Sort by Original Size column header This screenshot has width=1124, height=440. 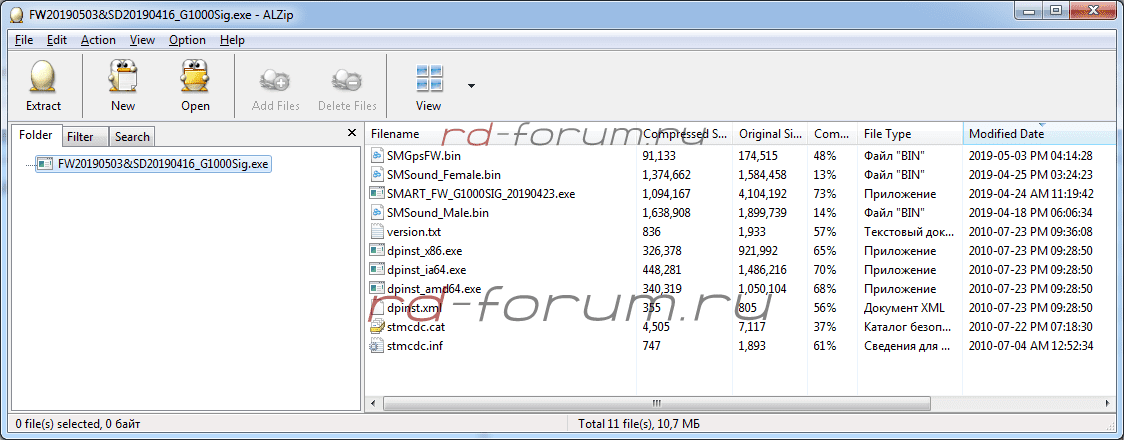click(771, 133)
